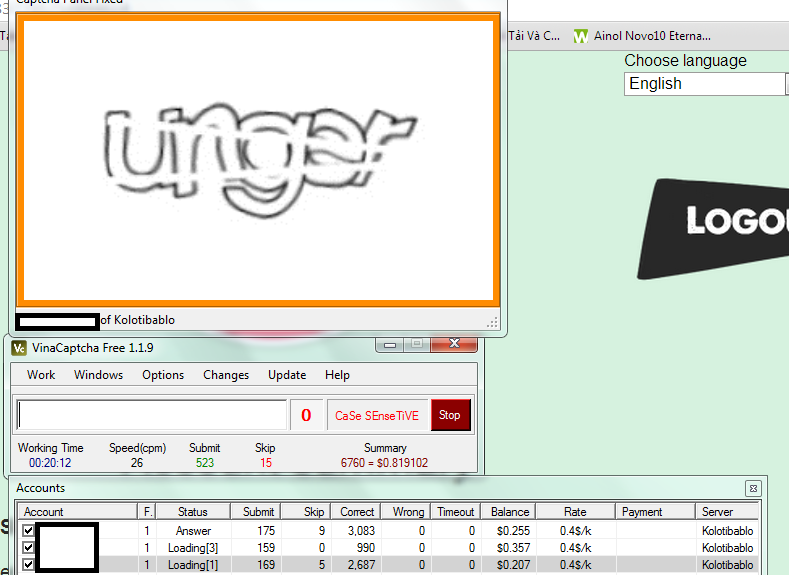Select the Loading[3] status cell
The image size is (789, 575).
coord(193,548)
